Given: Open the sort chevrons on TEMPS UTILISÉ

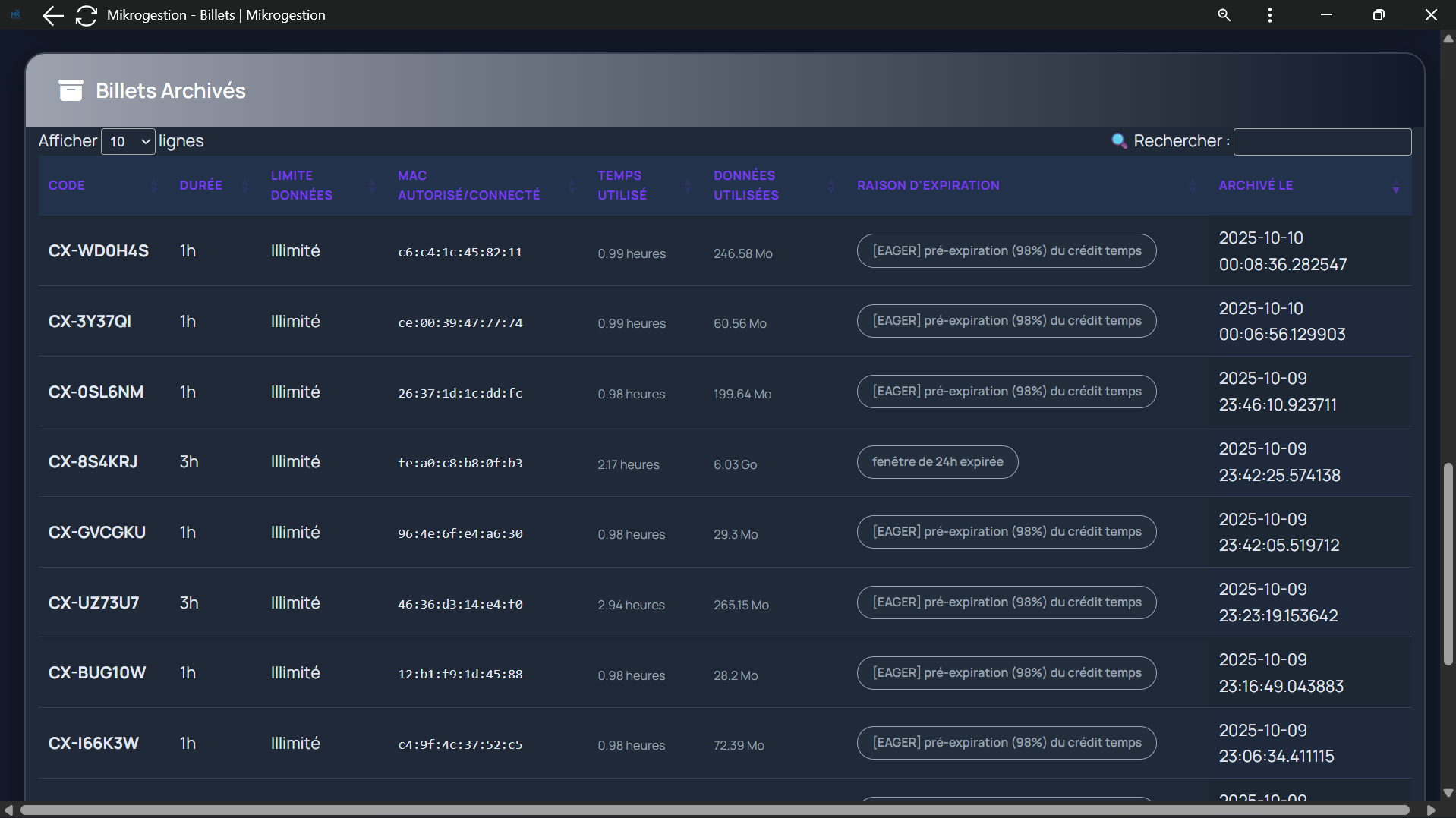Looking at the screenshot, I should point(687,185).
